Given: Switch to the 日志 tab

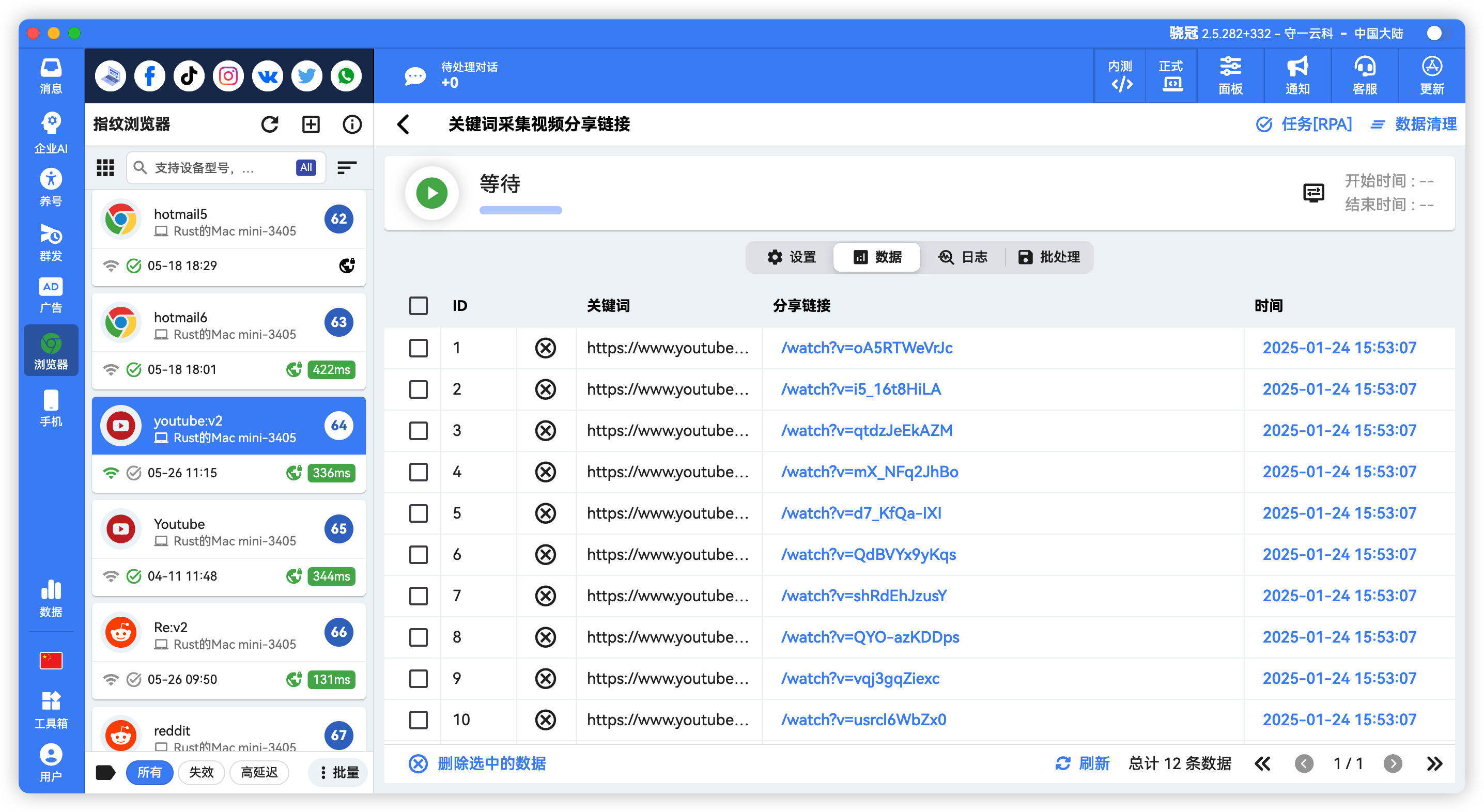Looking at the screenshot, I should (x=964, y=257).
